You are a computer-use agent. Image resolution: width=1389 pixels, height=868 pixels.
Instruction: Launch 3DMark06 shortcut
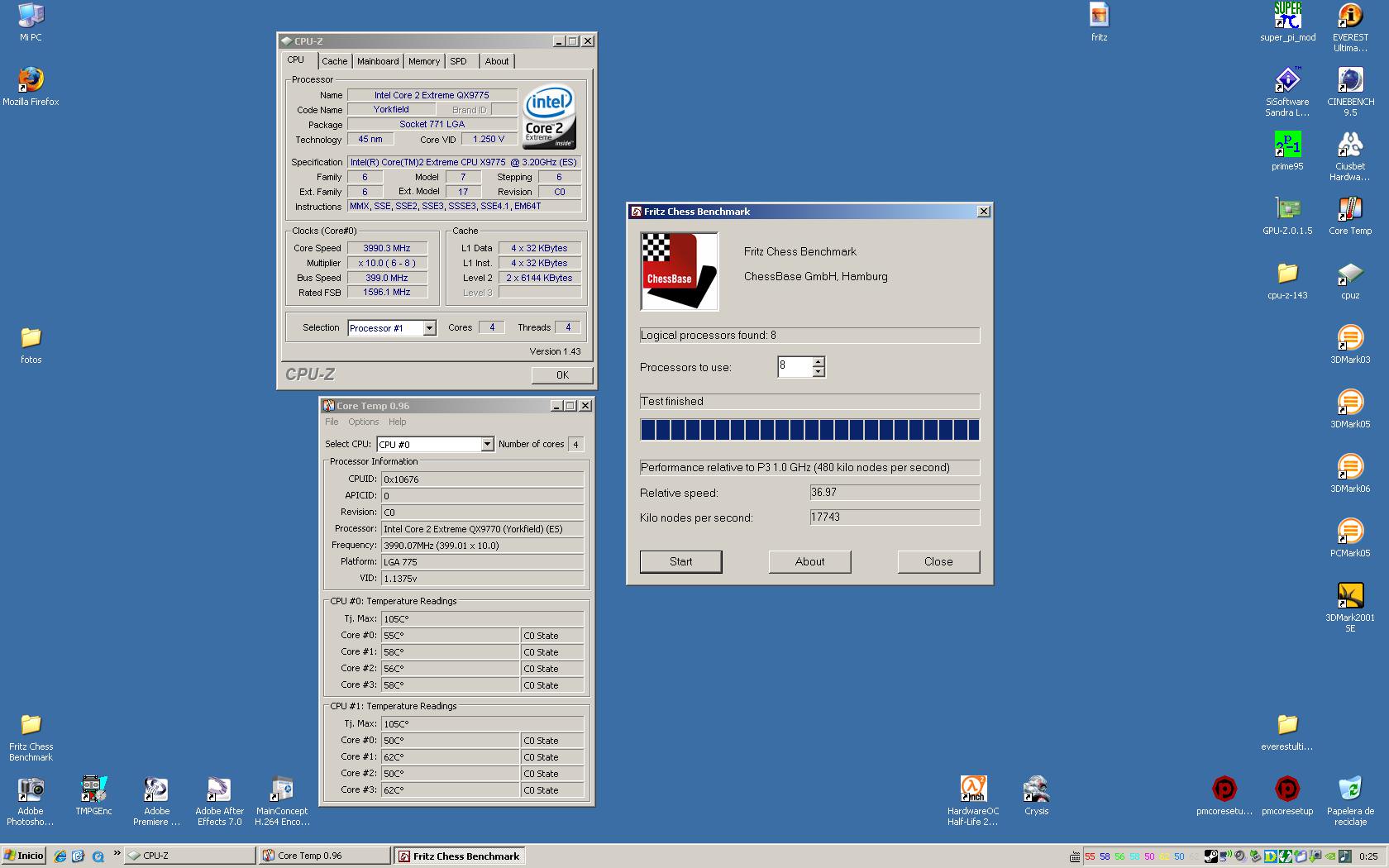pos(1350,473)
